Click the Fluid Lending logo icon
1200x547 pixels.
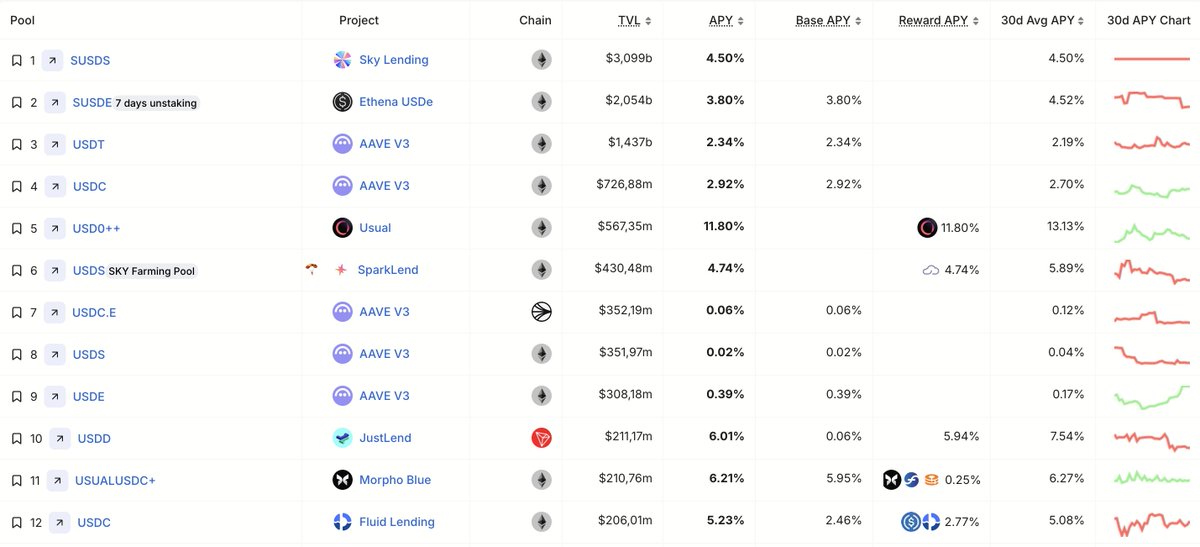tap(342, 522)
